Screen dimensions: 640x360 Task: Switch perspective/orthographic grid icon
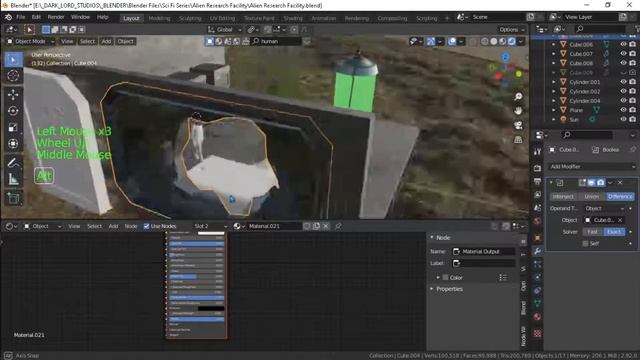tap(518, 140)
